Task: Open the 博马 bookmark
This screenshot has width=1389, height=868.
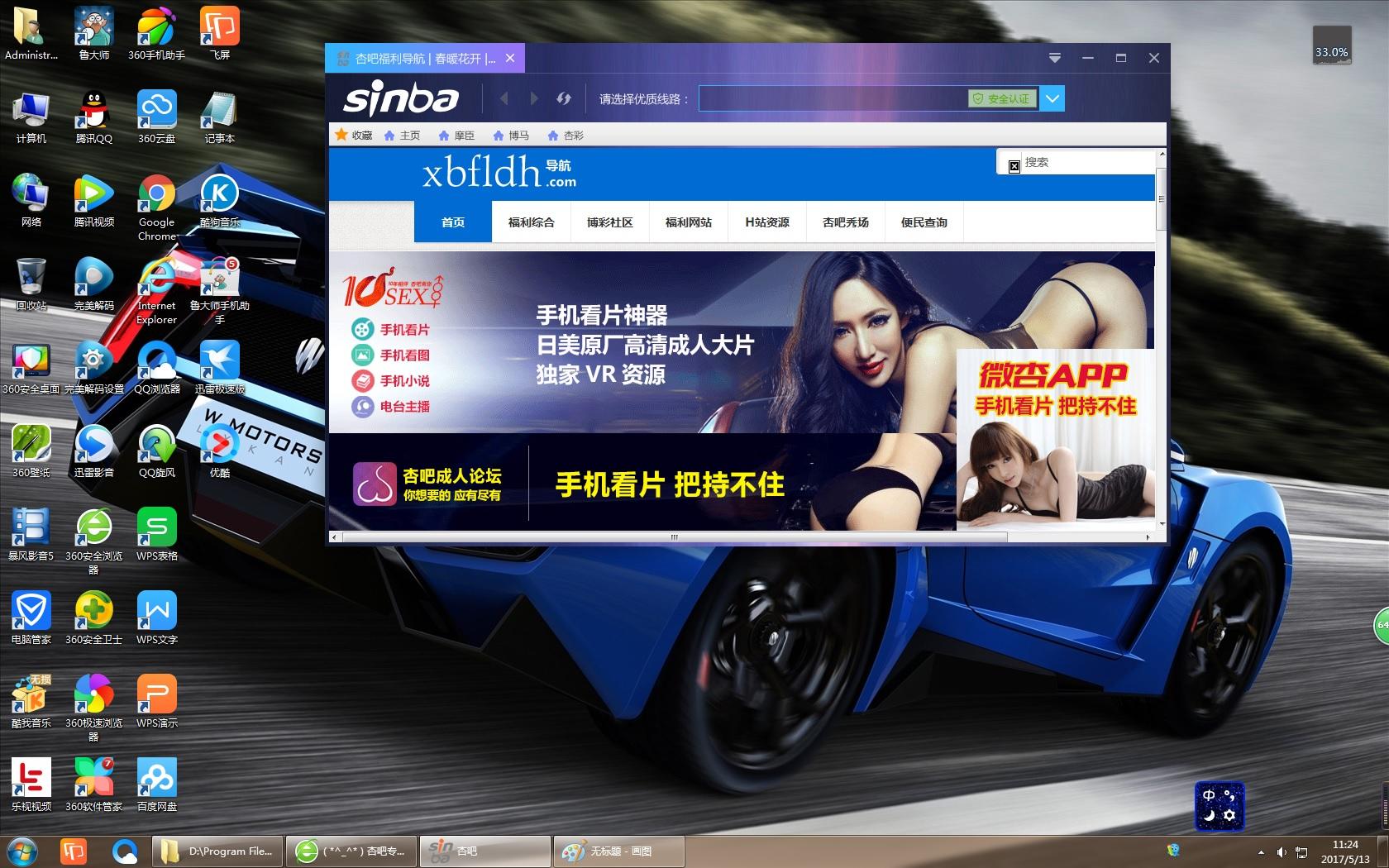Action: coord(511,135)
